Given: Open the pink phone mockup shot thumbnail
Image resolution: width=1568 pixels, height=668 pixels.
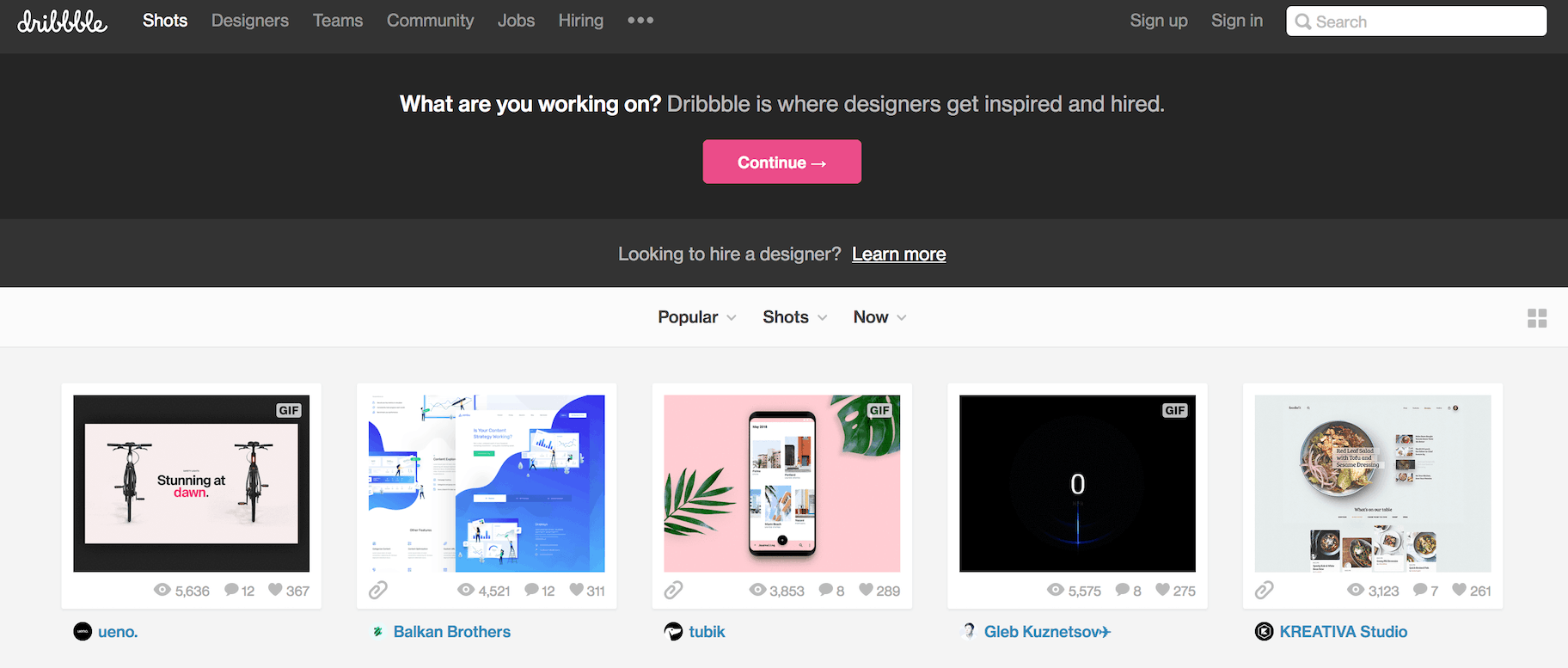Looking at the screenshot, I should coord(782,483).
